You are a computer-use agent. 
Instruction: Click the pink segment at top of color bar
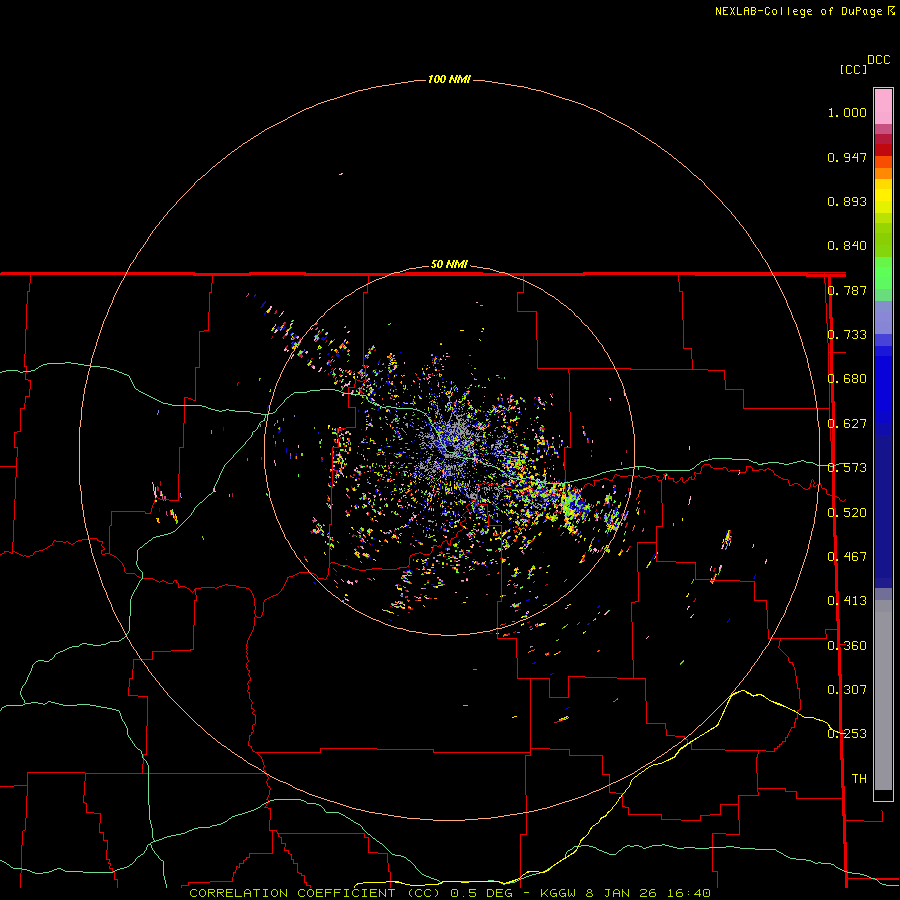(883, 107)
